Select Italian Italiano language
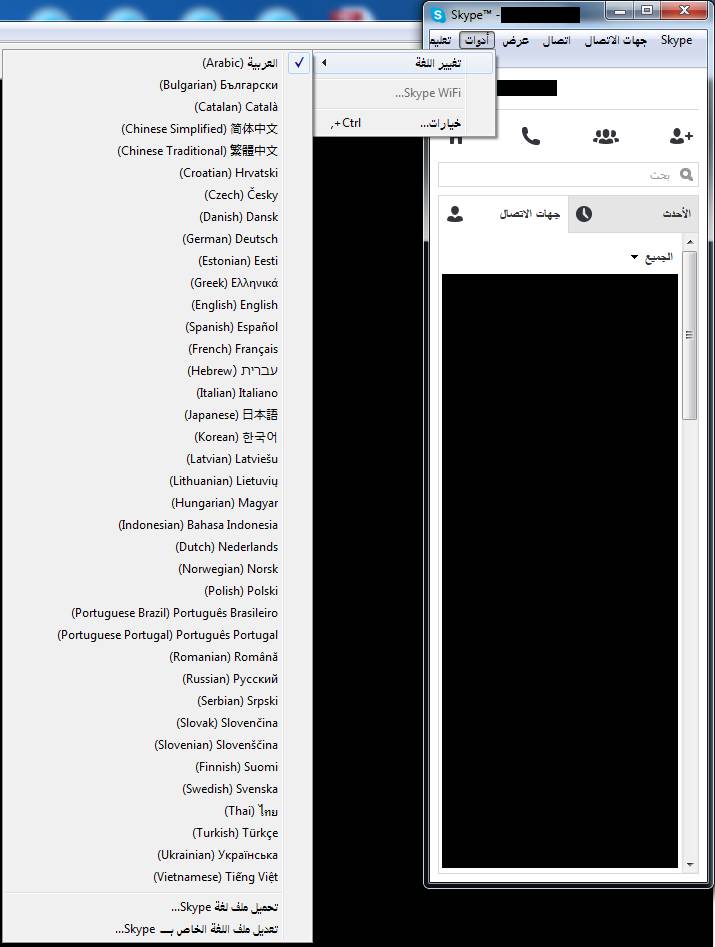Viewport: 715px width, 947px height. click(157, 393)
